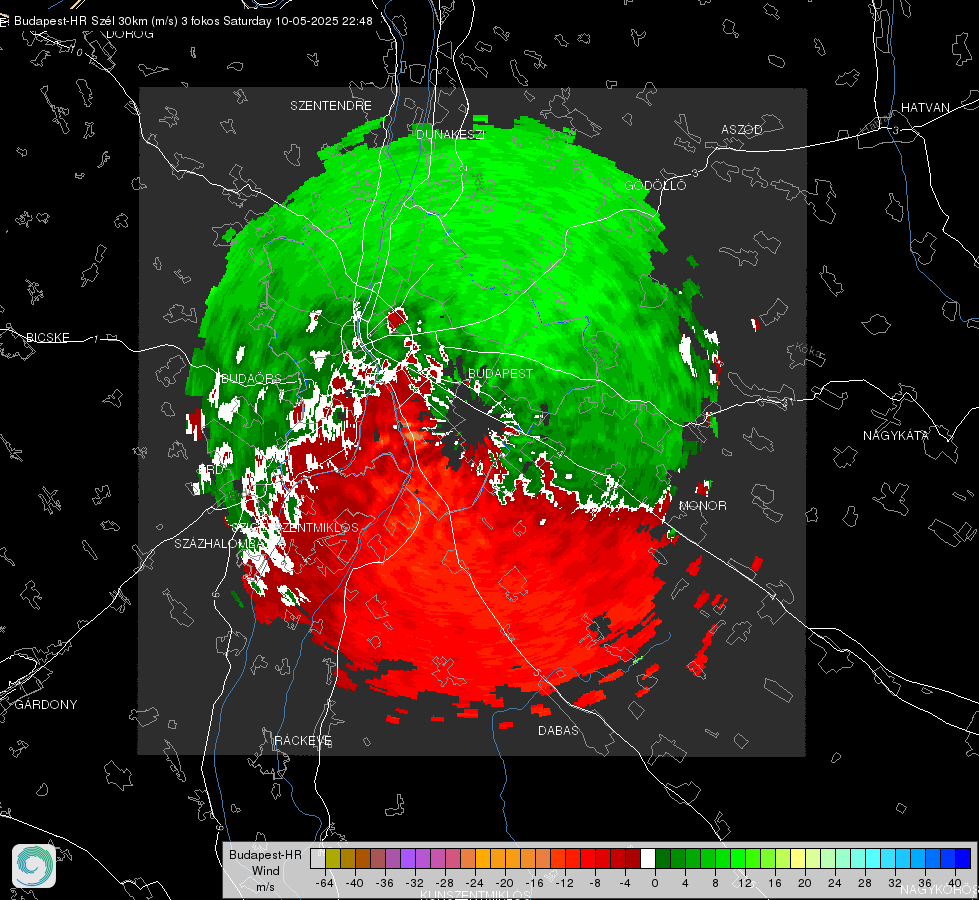Viewport: 979px width, 900px height.
Task: Click the dark blue last swatch in the legend
Action: click(x=963, y=858)
